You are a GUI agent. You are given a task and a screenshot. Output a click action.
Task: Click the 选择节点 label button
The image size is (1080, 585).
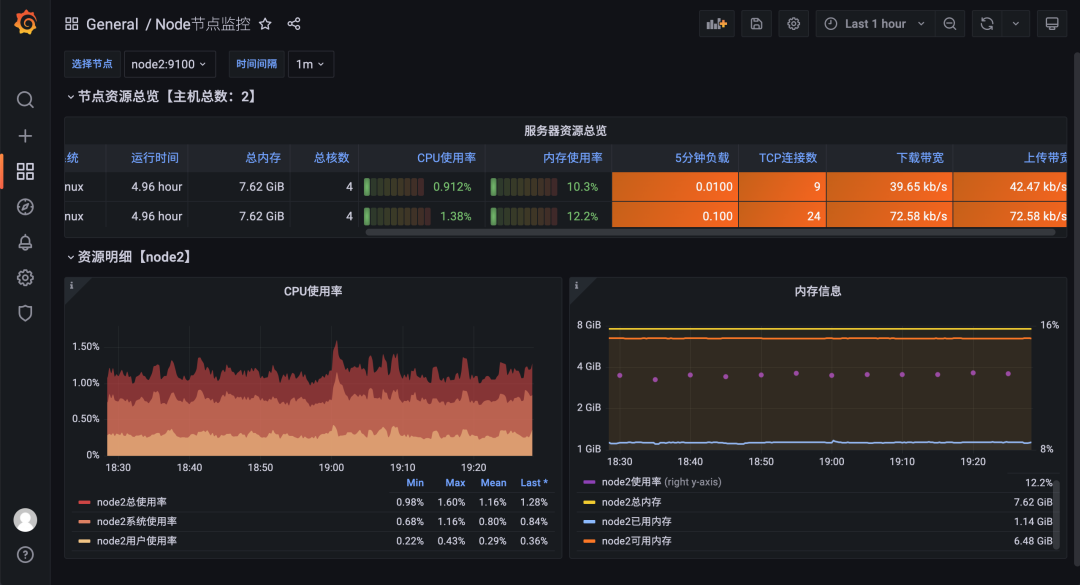92,63
